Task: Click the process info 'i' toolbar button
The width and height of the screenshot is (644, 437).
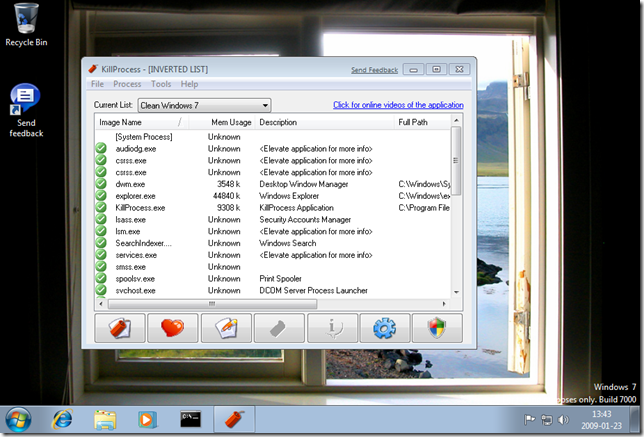Action: pyautogui.click(x=332, y=328)
